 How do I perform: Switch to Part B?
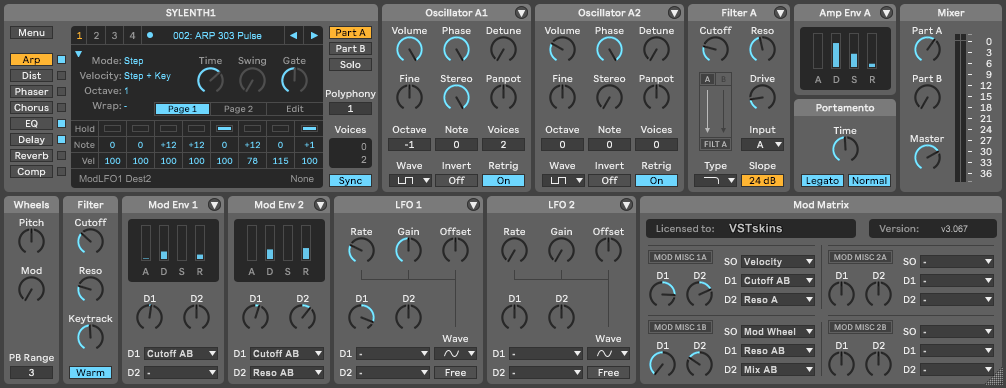pos(350,49)
